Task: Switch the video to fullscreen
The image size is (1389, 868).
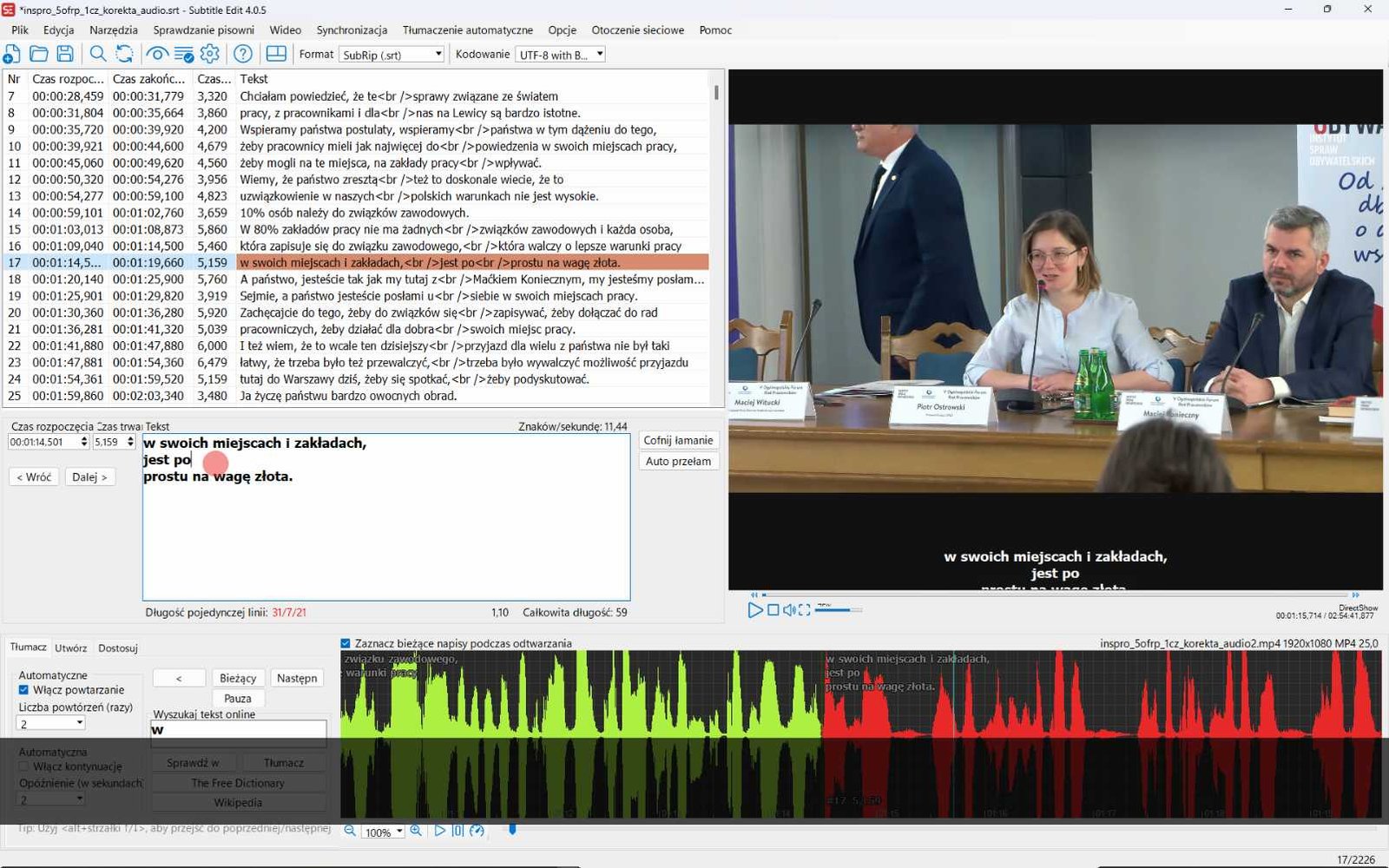Action: (x=805, y=610)
